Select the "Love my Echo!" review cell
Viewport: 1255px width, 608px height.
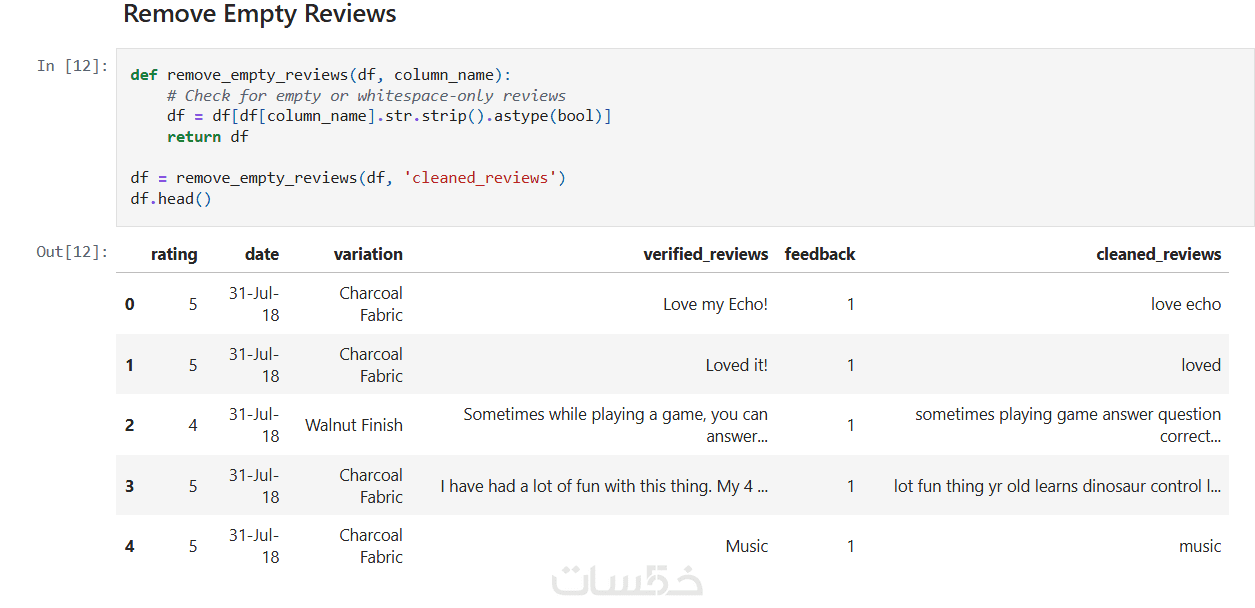[715, 304]
